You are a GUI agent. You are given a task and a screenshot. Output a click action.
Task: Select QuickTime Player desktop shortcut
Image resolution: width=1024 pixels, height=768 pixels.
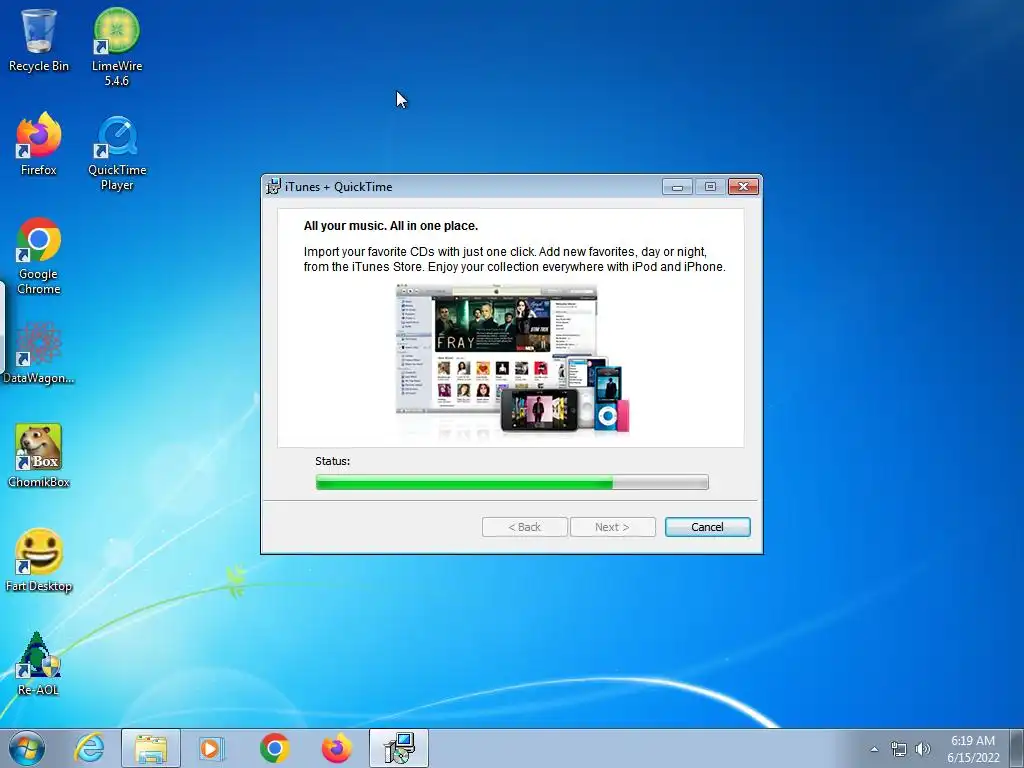pos(117,153)
